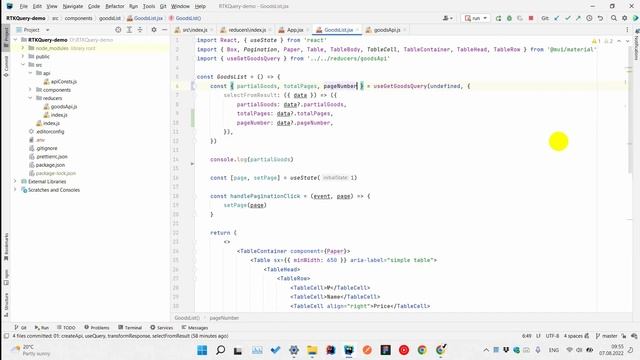Open the user account dropdown icon

pos(447,18)
